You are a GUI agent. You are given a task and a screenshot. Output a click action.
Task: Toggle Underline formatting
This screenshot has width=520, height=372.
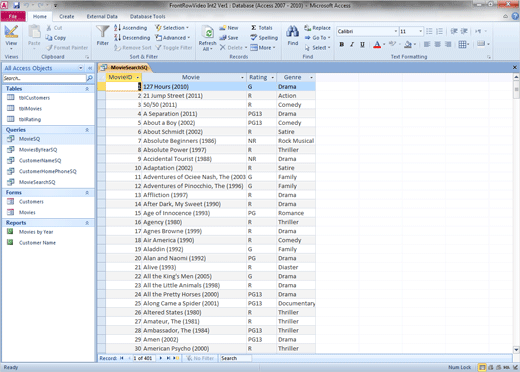[362, 44]
